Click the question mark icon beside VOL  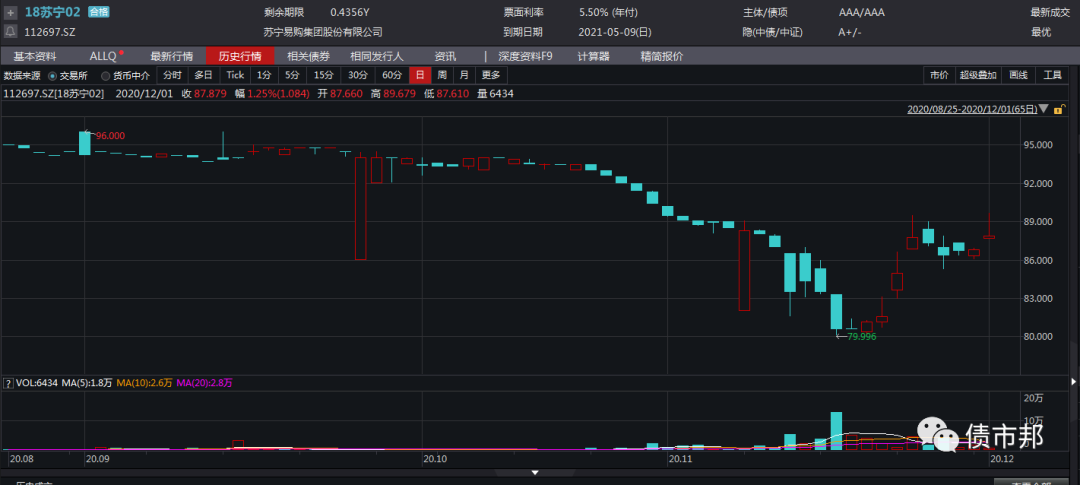(x=8, y=382)
